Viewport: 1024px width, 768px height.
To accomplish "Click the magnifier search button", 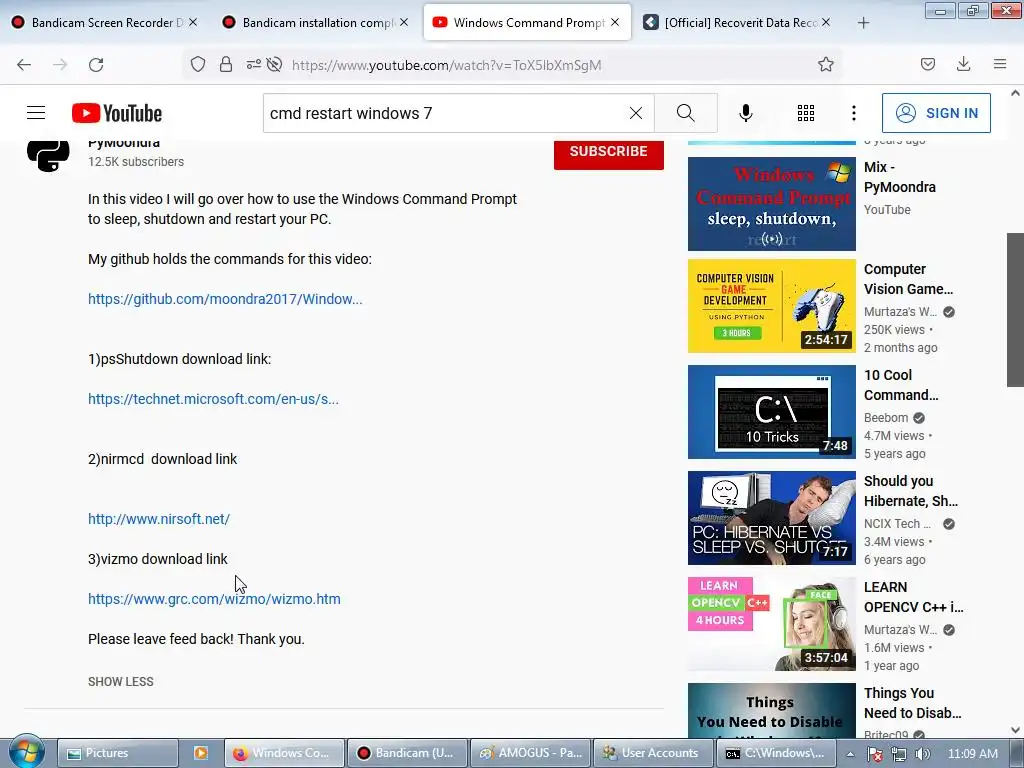I will [686, 113].
